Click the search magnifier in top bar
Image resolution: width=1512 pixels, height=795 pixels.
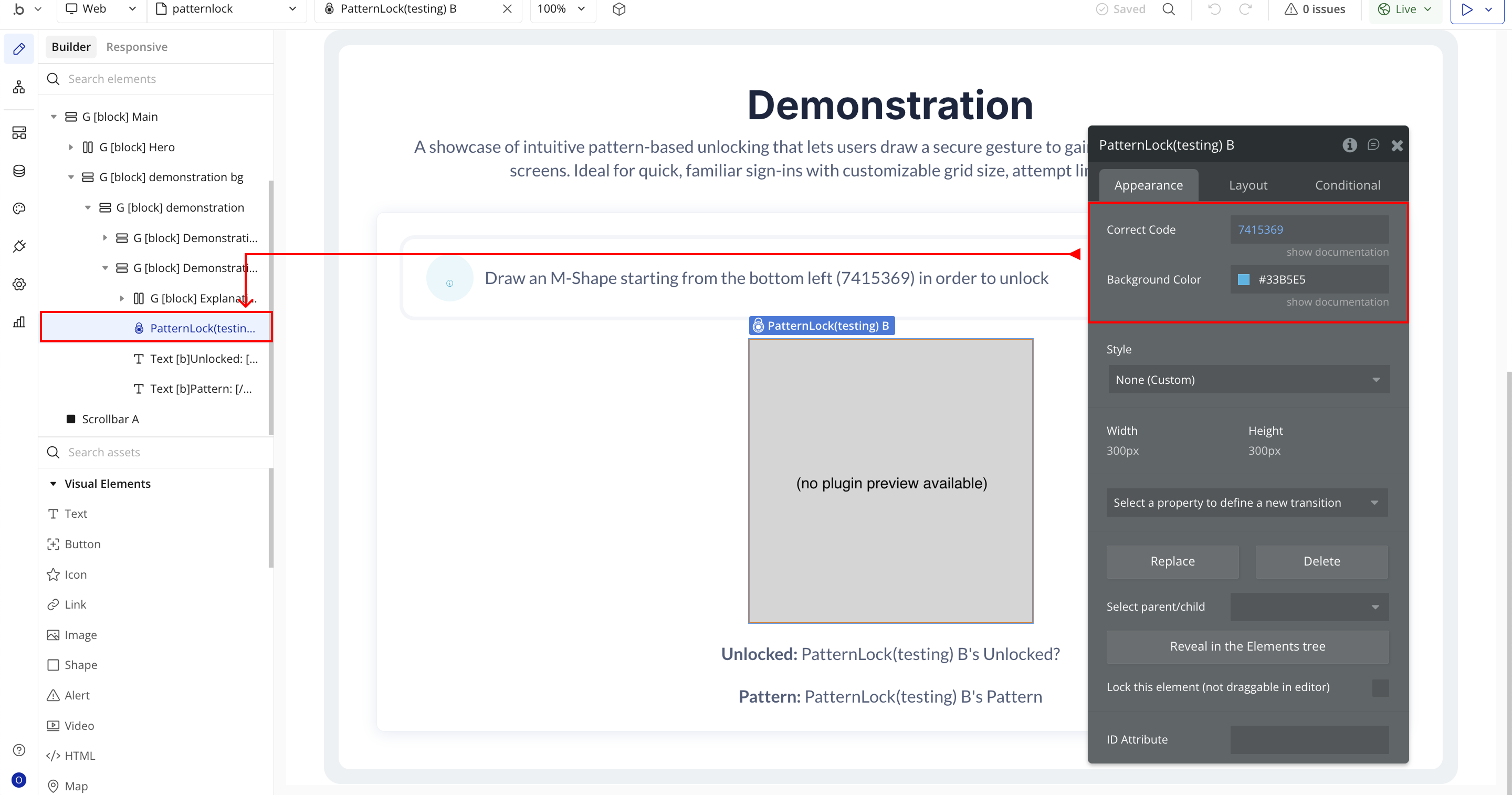(x=1169, y=9)
